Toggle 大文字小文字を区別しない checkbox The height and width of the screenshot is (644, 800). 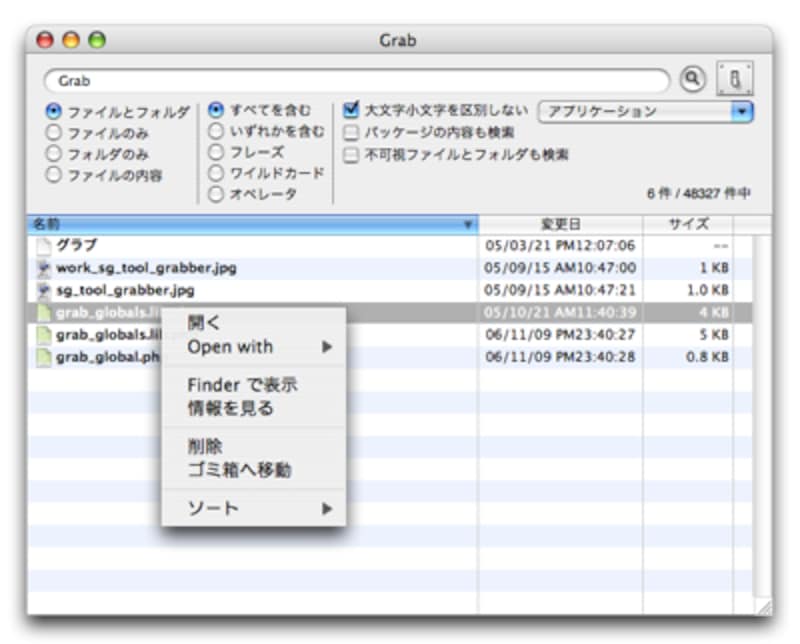pos(351,111)
